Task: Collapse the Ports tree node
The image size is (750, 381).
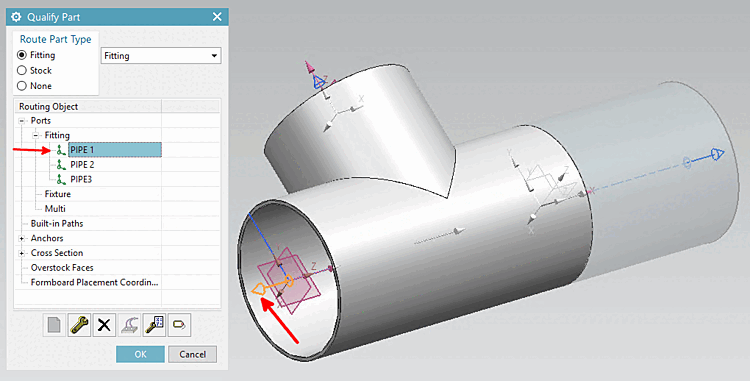Action: [22, 121]
